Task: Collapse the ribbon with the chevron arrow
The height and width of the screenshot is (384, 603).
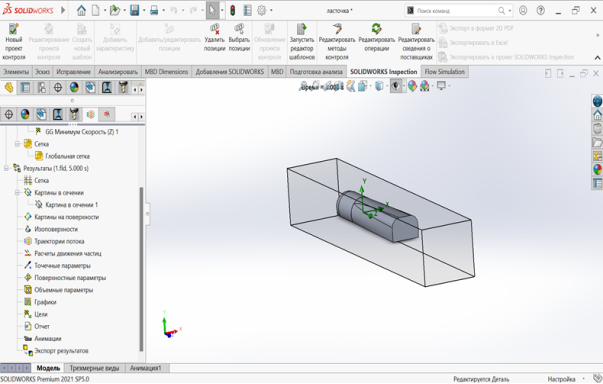Action: (x=597, y=58)
